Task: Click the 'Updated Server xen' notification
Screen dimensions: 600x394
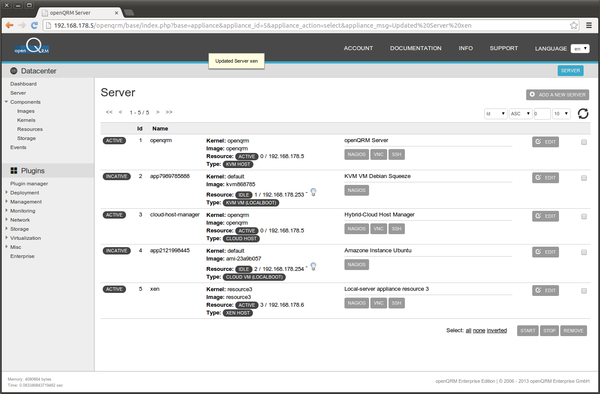Action: click(x=236, y=61)
